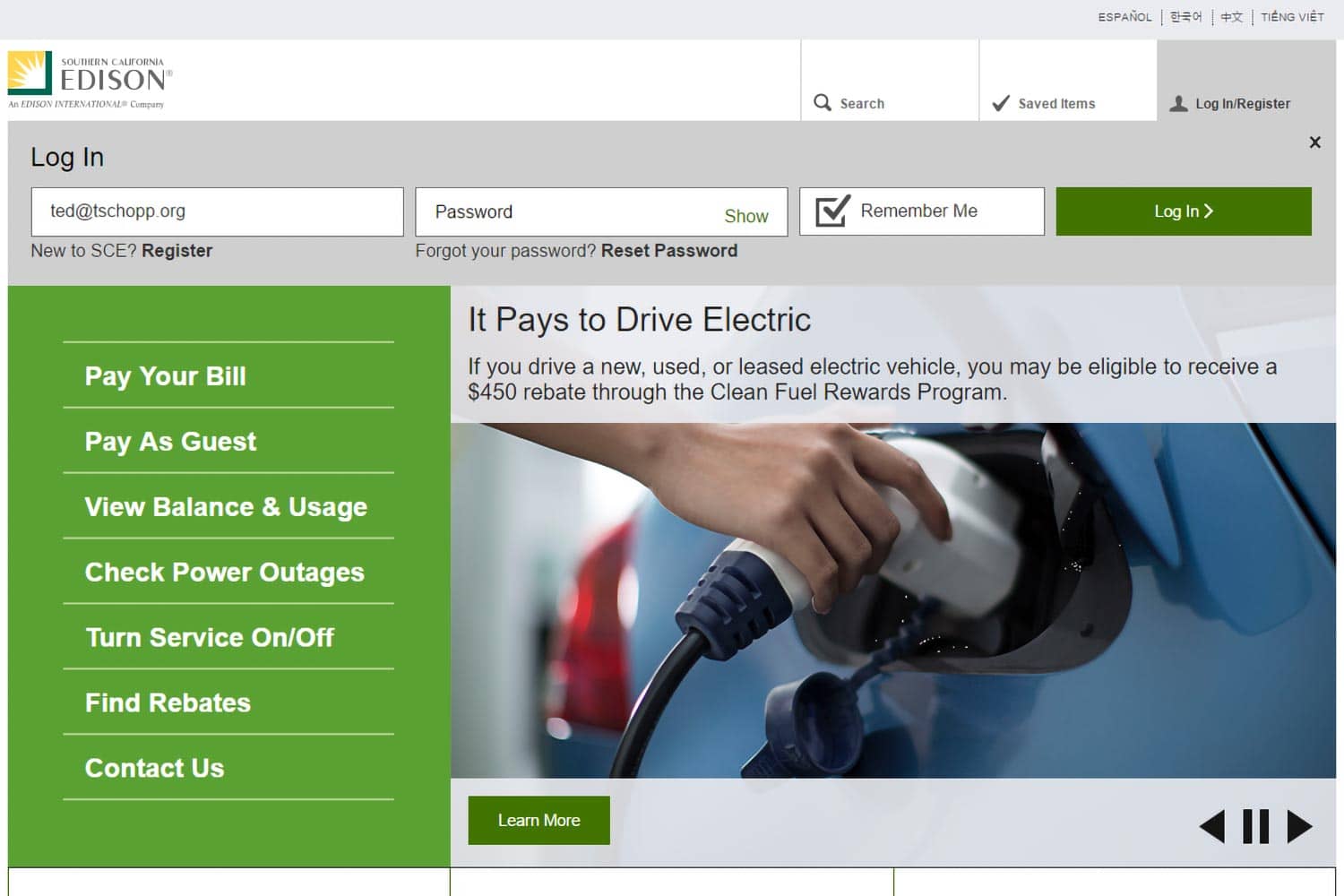This screenshot has height=896, width=1344.
Task: Open the Register link
Action: click(177, 251)
